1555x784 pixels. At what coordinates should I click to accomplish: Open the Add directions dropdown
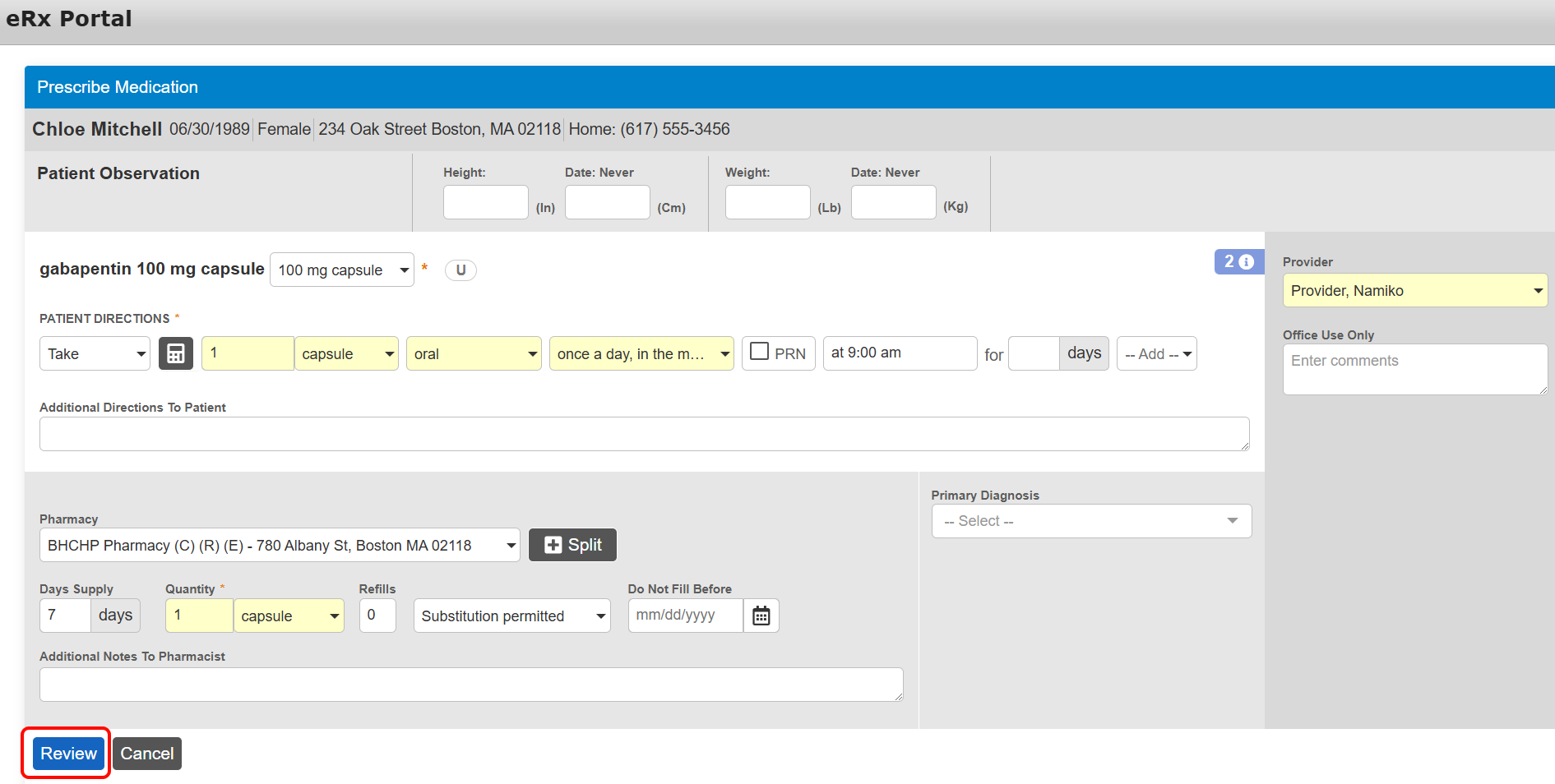point(1156,353)
